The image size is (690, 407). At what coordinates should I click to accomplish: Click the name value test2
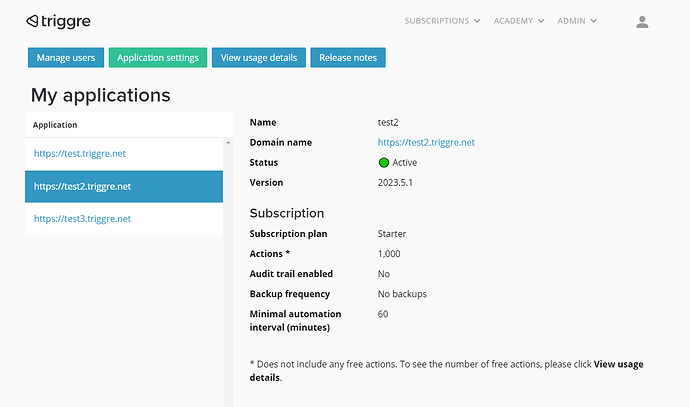[388, 122]
